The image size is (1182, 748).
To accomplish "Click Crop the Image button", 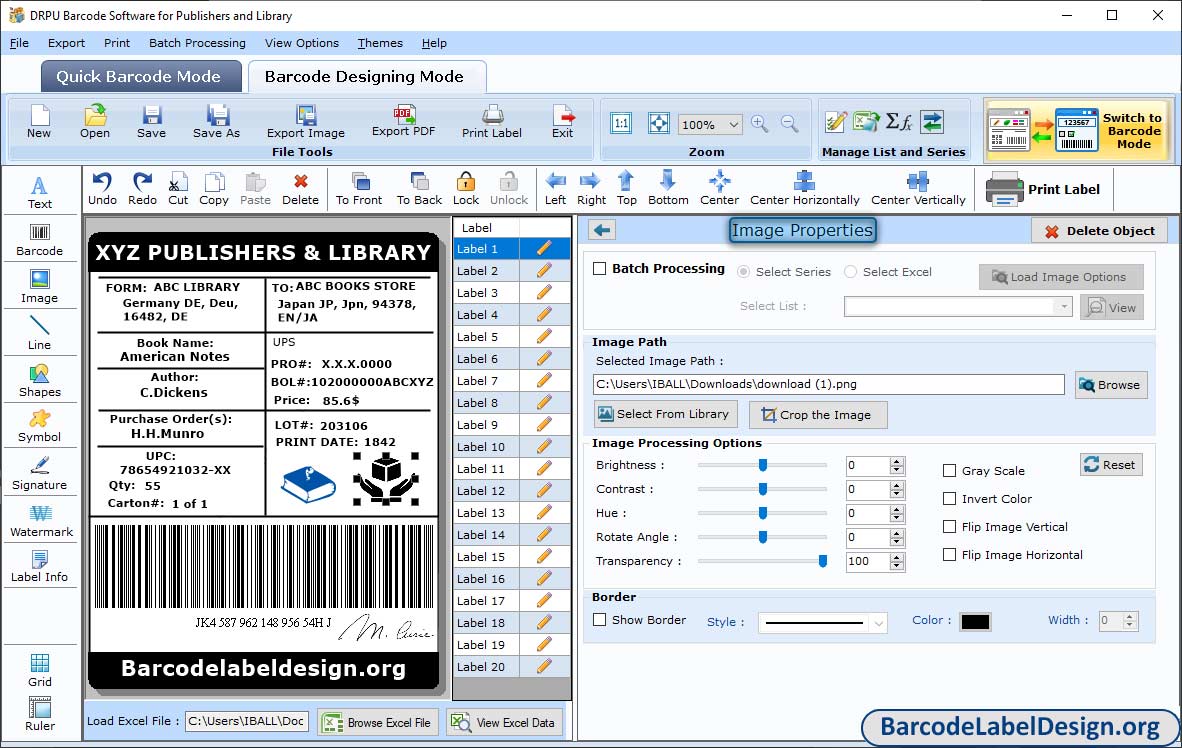I will [x=817, y=415].
